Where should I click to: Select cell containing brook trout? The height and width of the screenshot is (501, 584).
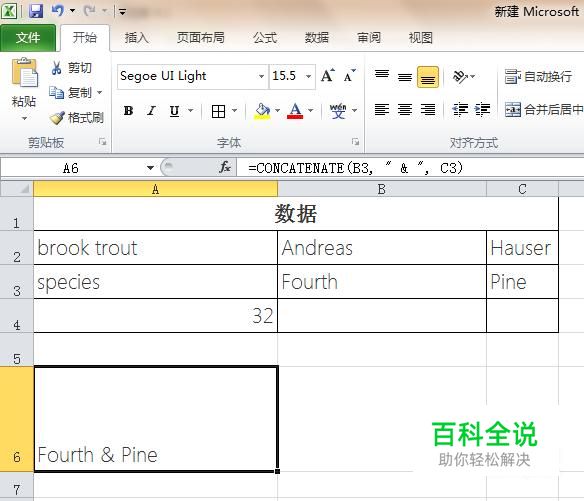pyautogui.click(x=155, y=248)
